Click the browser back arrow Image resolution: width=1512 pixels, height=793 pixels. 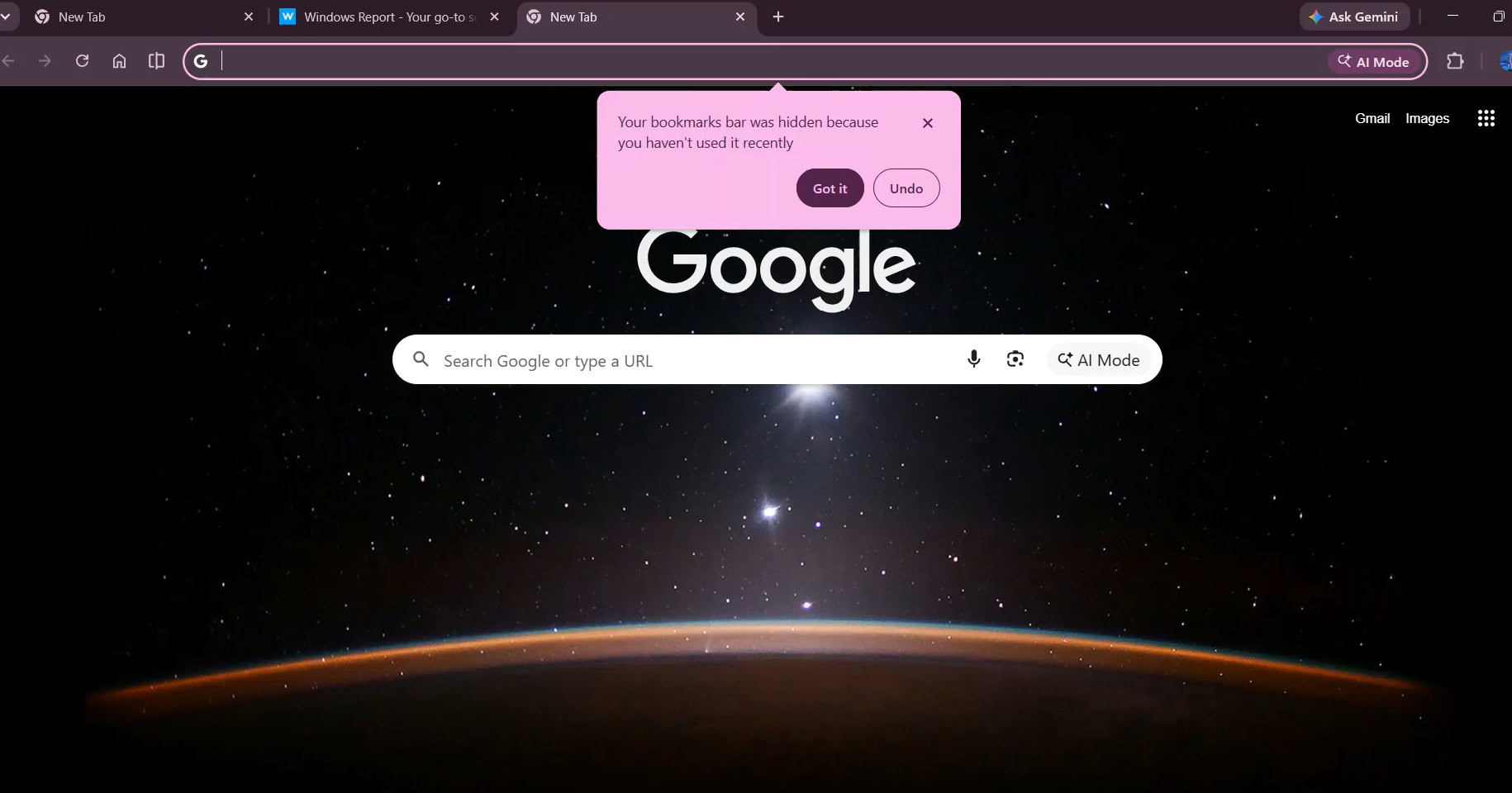click(x=8, y=61)
